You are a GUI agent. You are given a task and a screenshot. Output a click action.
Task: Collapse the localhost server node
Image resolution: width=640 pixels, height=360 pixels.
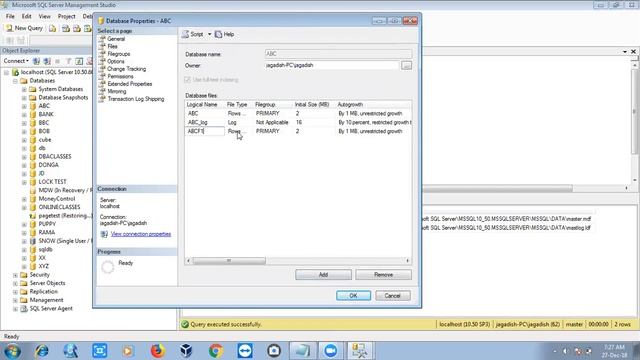7,72
